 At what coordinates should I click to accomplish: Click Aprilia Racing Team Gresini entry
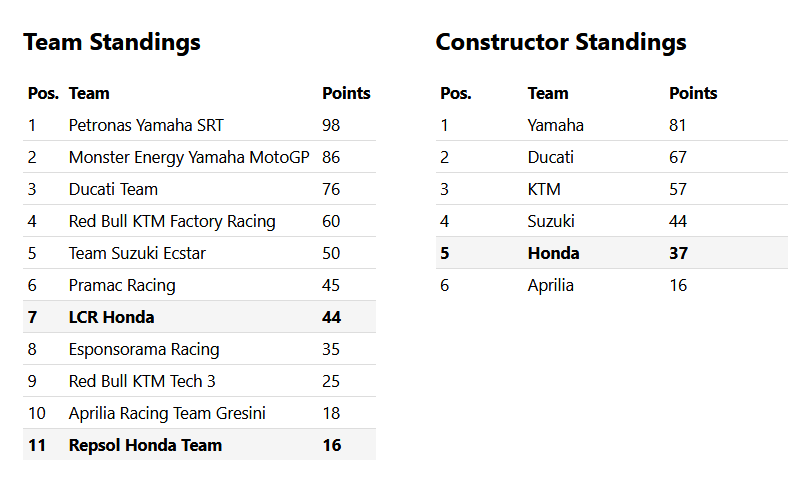click(x=167, y=413)
